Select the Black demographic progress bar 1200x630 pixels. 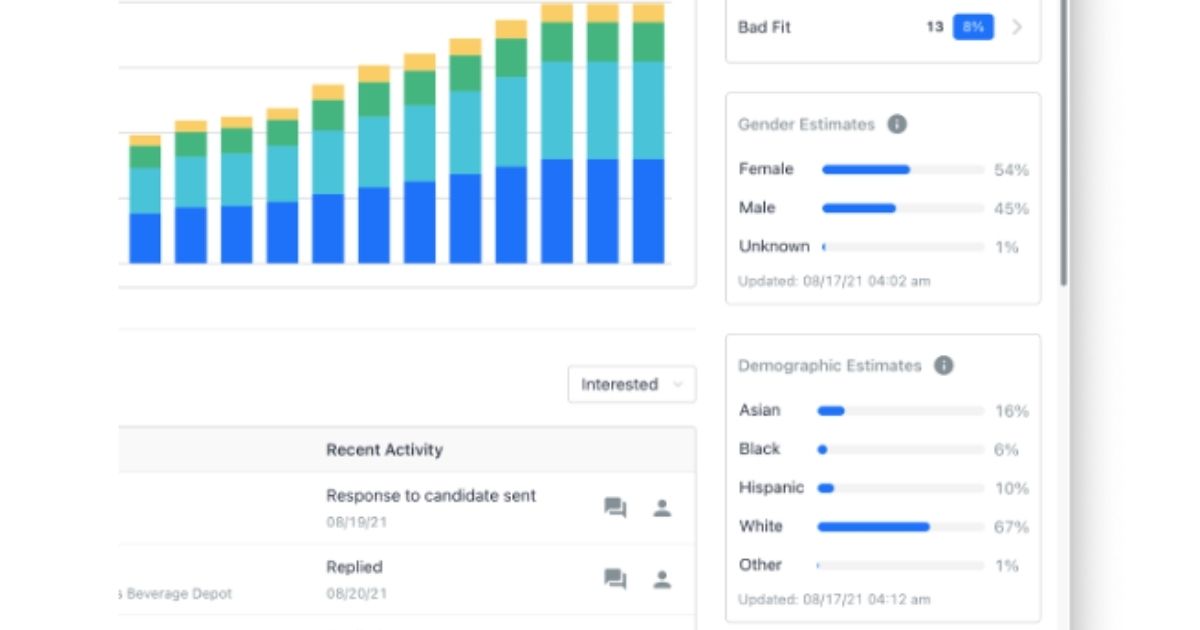coord(900,450)
